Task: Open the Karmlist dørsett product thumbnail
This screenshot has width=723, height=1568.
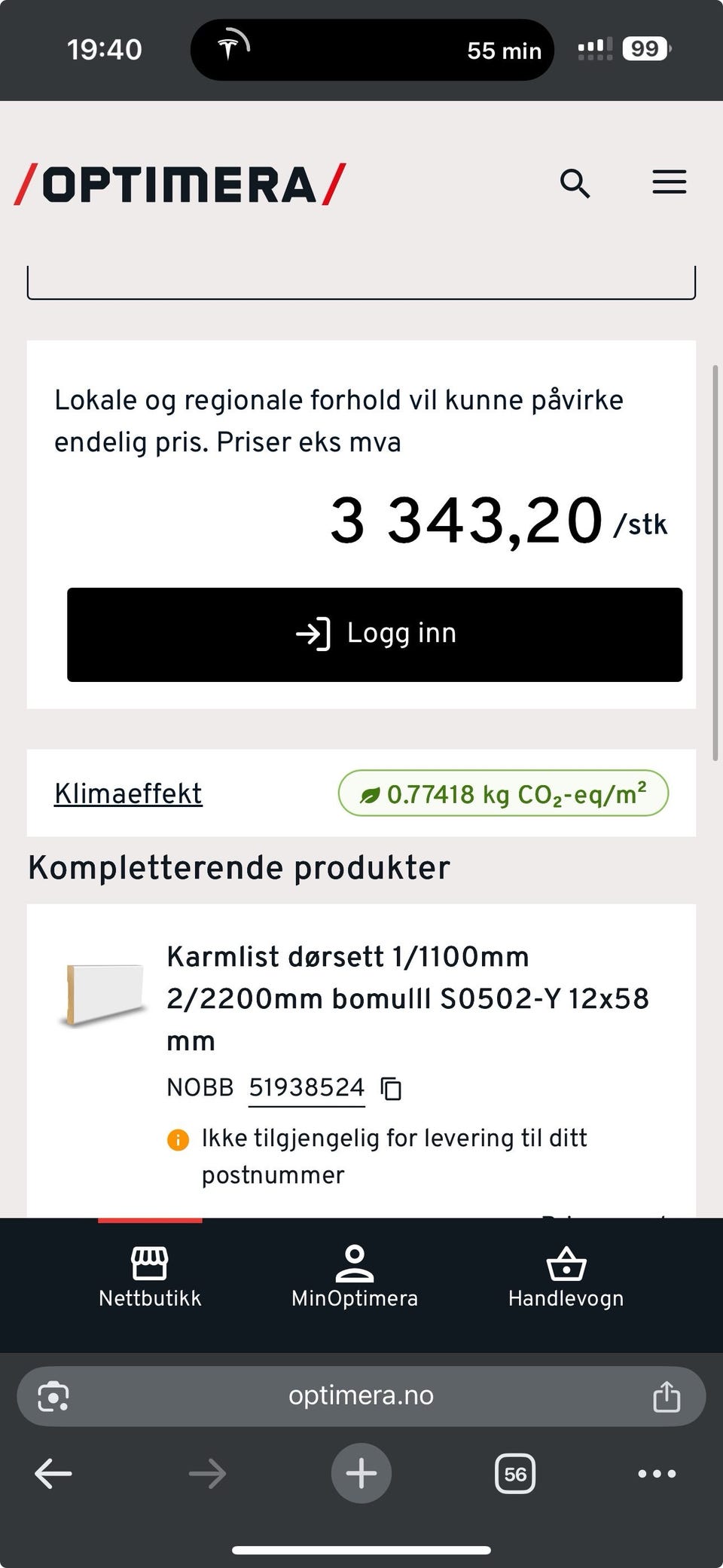Action: 104,995
